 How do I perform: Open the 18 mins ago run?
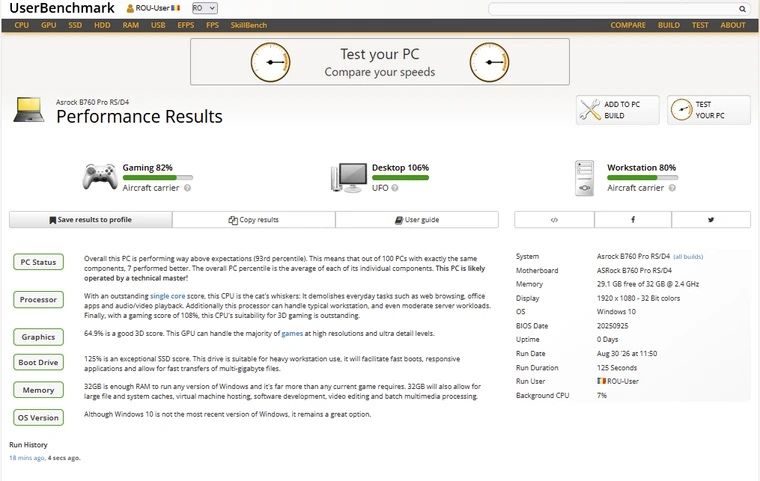click(27, 458)
